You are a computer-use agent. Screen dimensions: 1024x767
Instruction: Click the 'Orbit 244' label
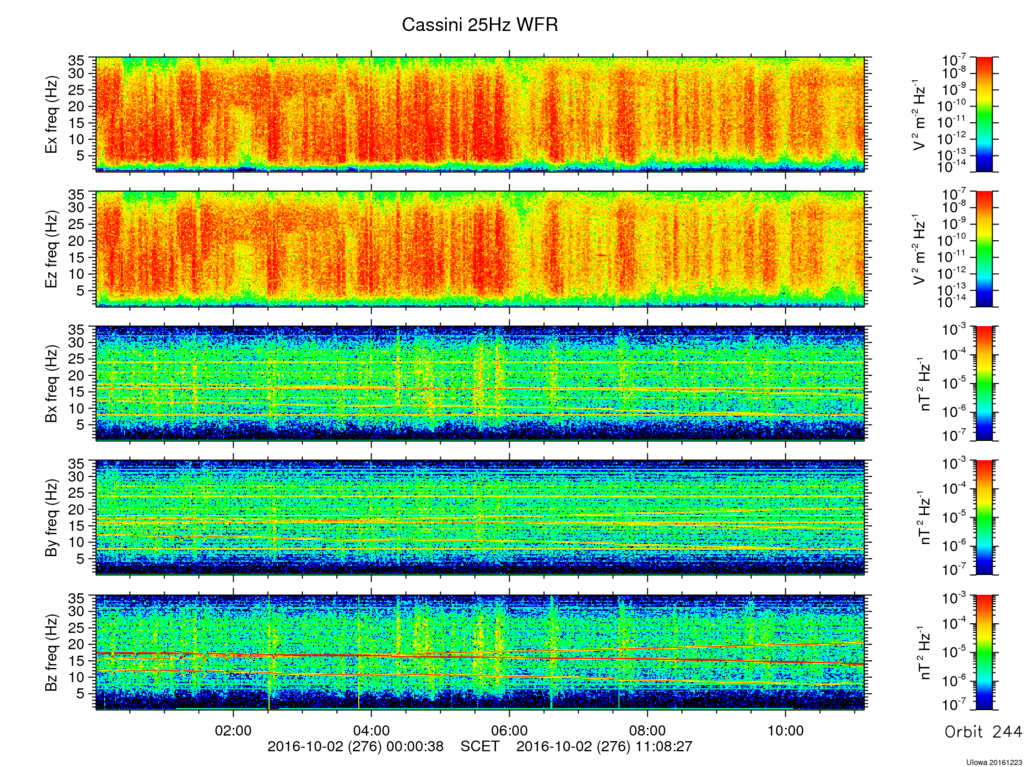pos(984,731)
